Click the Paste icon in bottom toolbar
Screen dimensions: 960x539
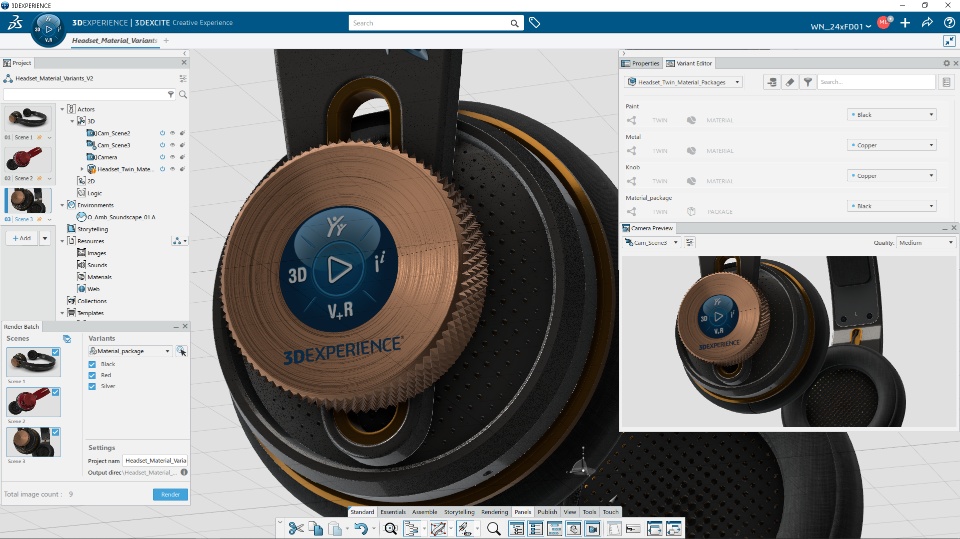point(335,528)
